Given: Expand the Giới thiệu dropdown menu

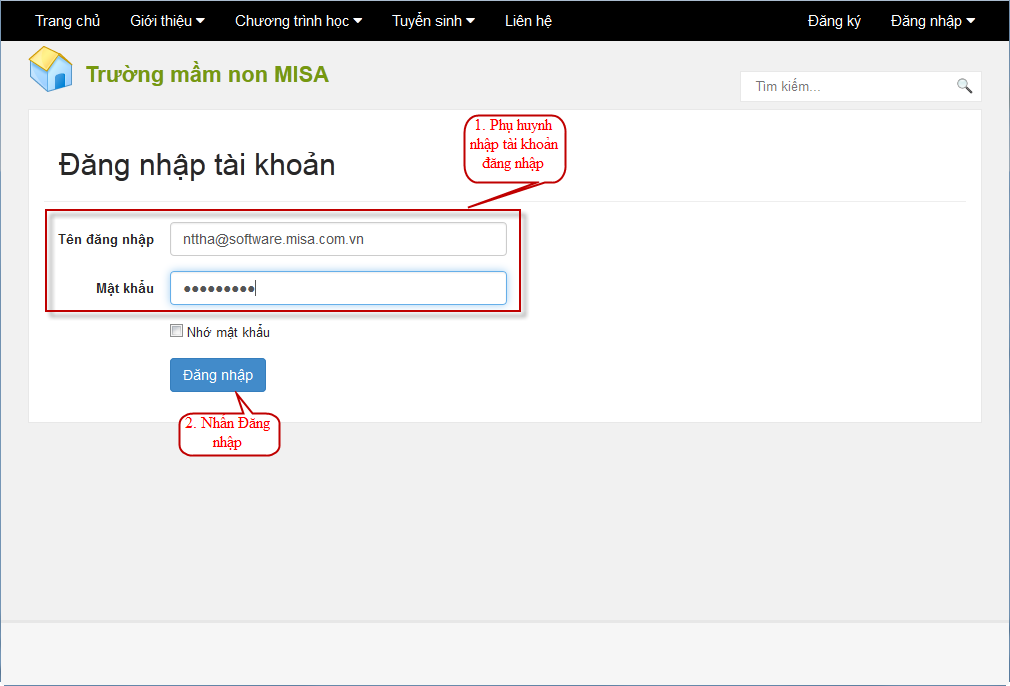Looking at the screenshot, I should click(x=167, y=21).
